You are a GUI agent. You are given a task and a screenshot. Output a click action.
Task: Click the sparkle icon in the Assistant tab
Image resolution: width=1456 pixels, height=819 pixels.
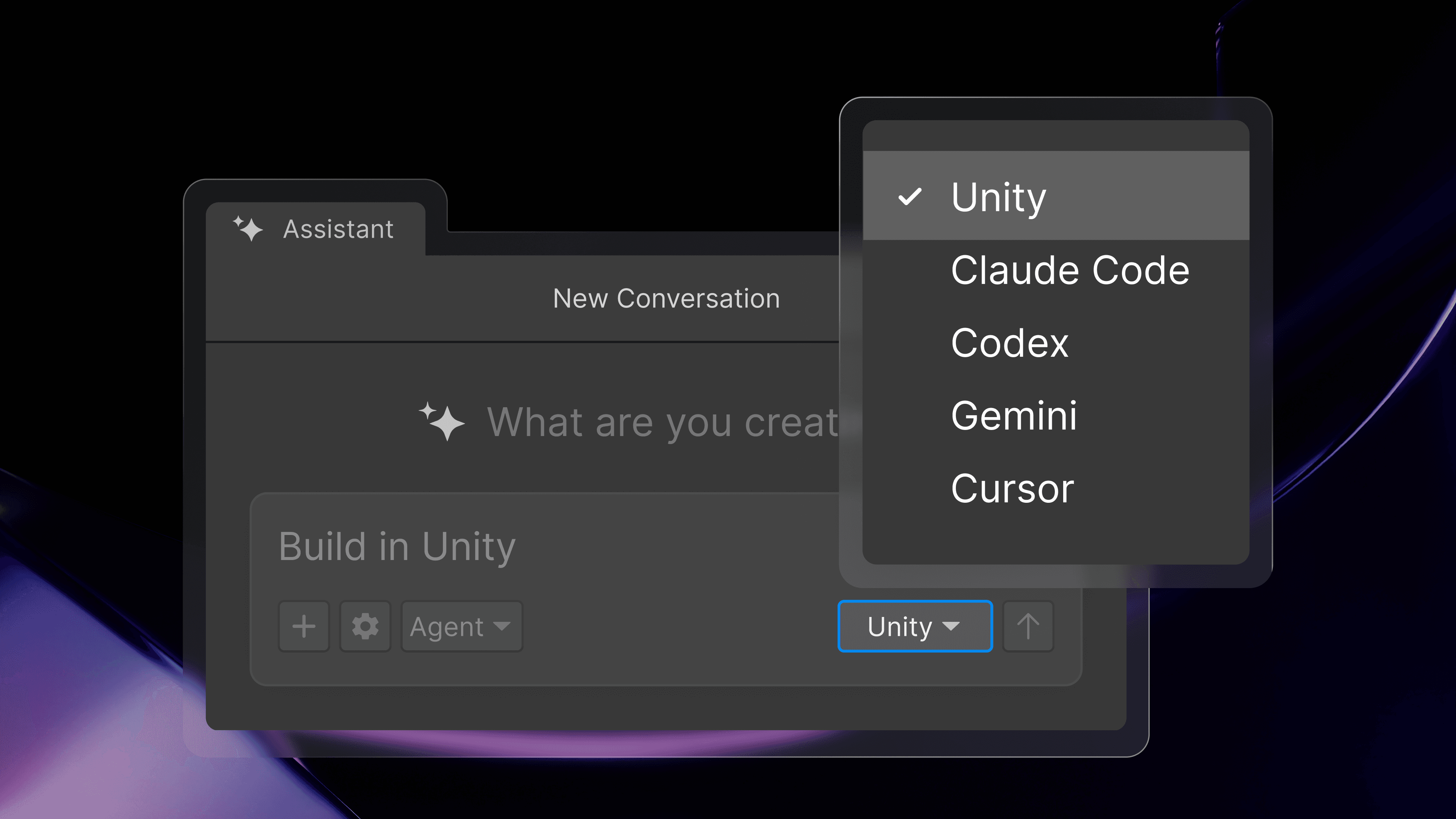pyautogui.click(x=248, y=228)
